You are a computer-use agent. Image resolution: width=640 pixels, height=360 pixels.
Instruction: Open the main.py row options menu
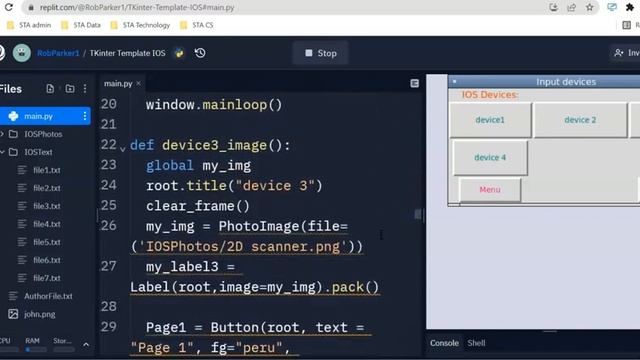84,116
